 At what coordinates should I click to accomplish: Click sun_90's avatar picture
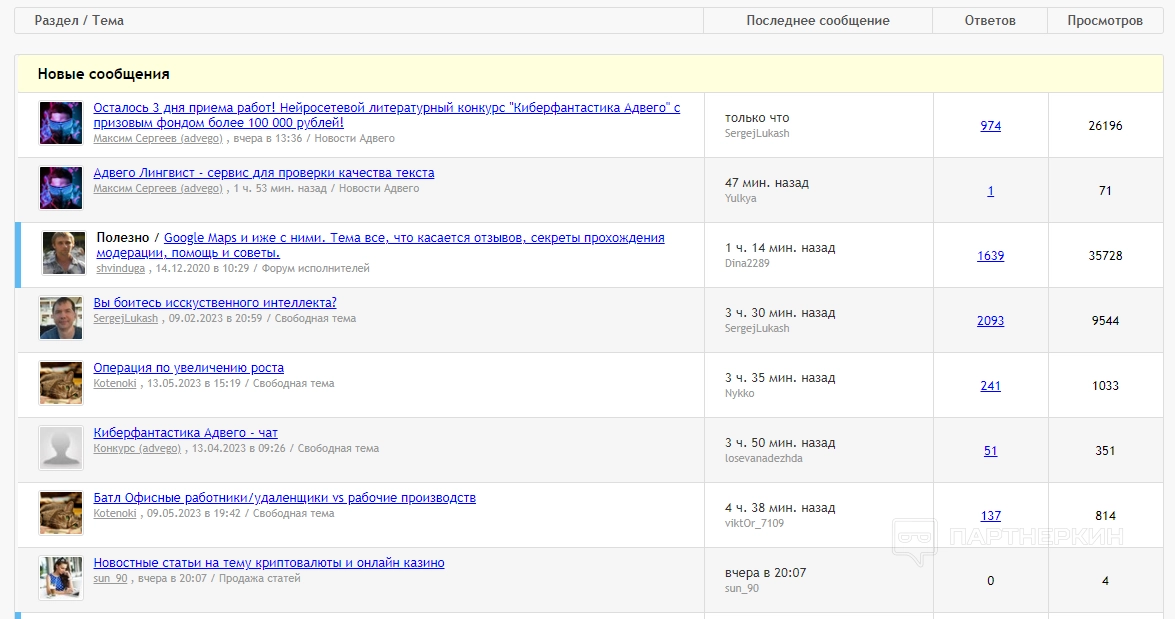60,578
